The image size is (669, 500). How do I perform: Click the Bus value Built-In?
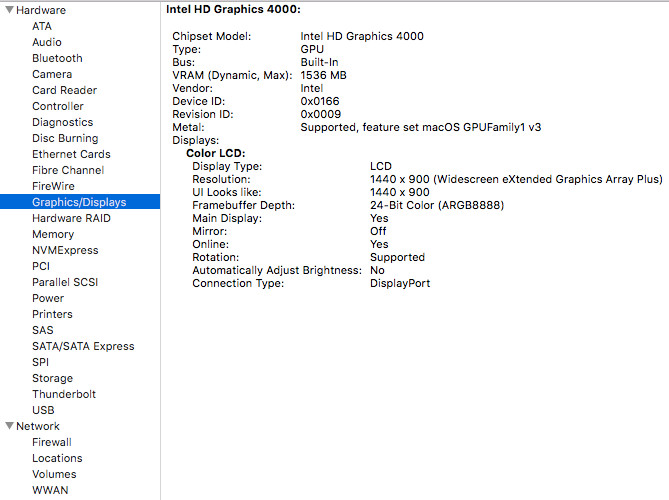click(x=319, y=62)
